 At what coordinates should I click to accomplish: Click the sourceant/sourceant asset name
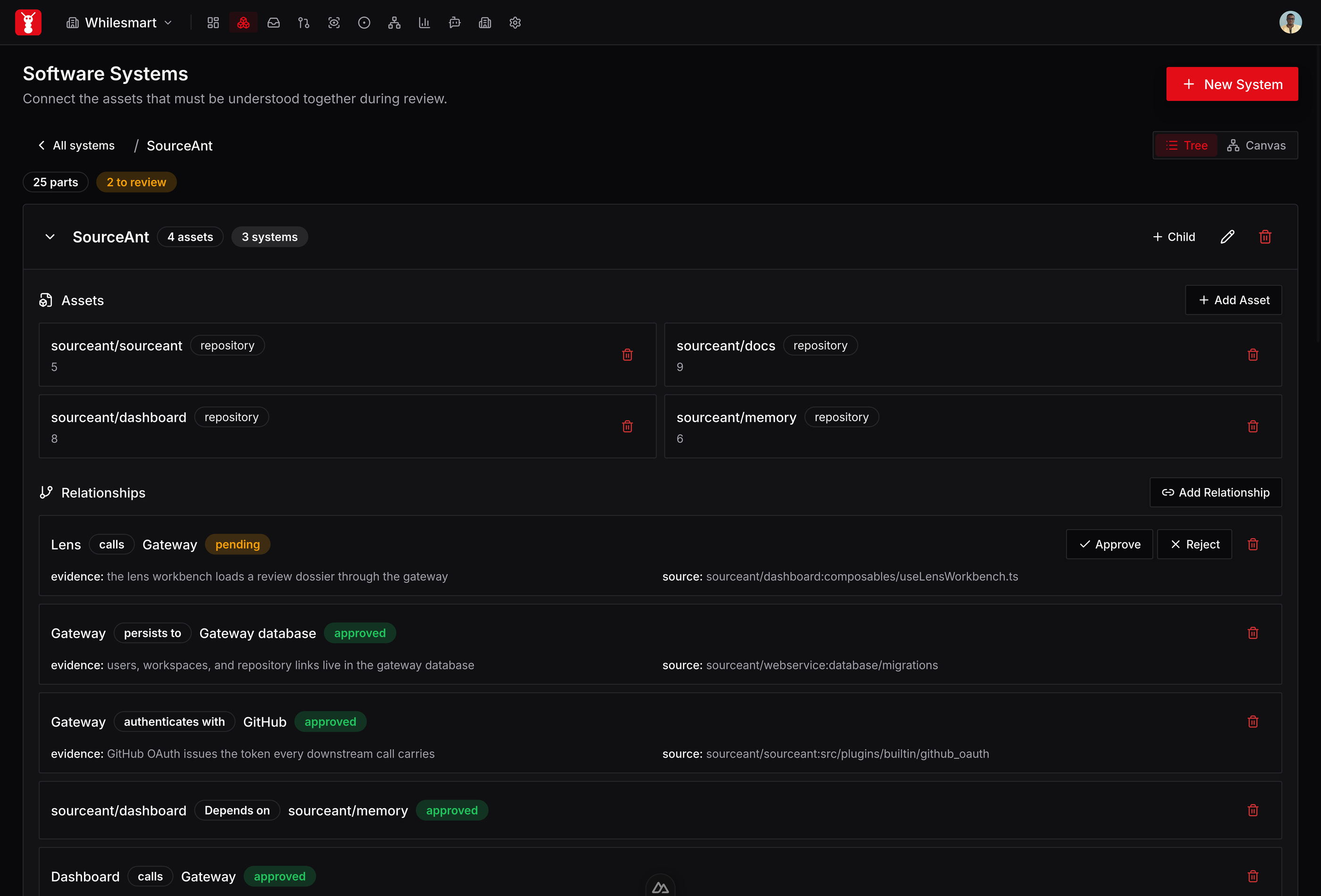click(117, 346)
